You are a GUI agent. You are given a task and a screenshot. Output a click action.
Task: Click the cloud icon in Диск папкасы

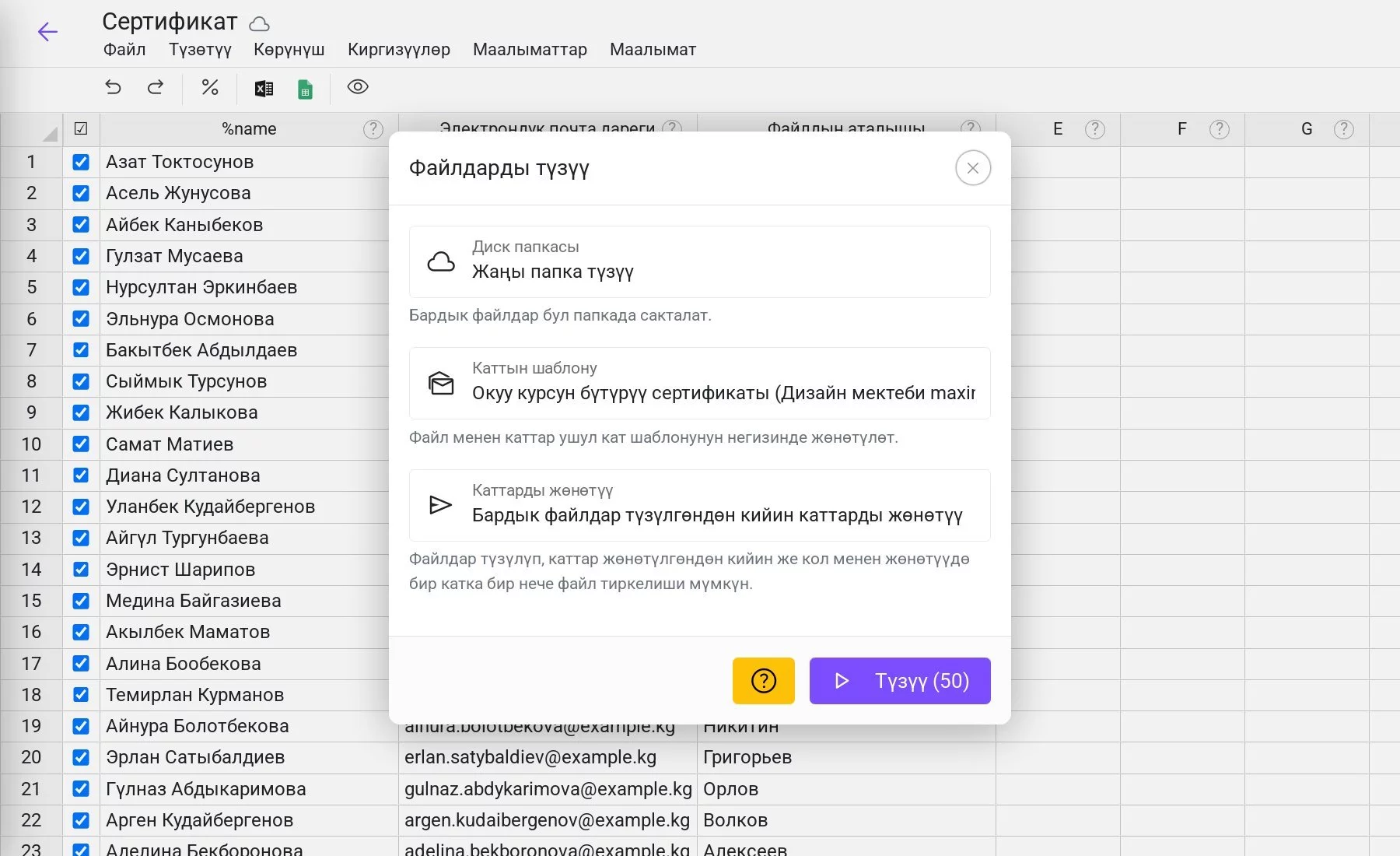441,261
